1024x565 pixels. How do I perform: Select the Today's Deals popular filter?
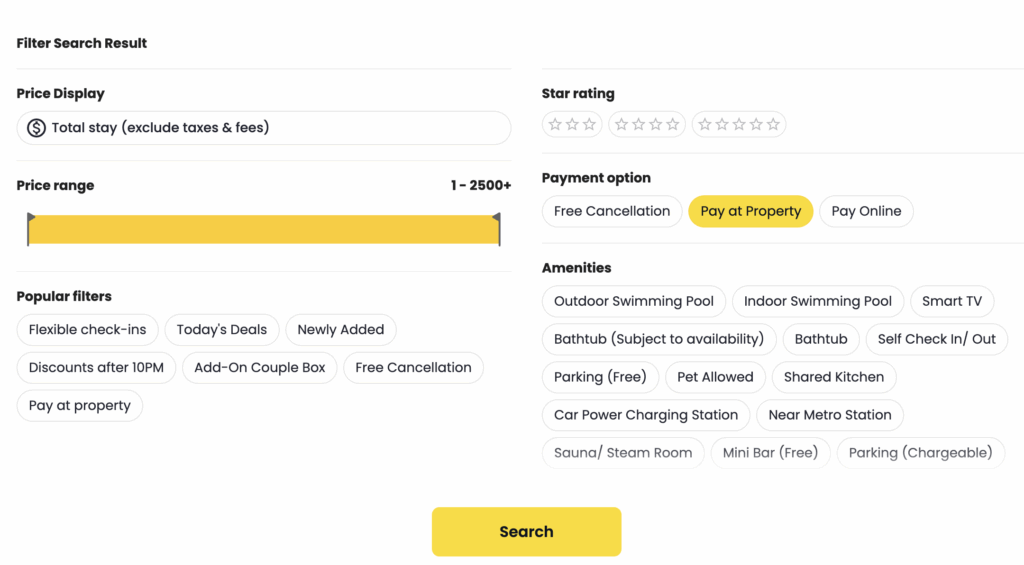(x=221, y=329)
